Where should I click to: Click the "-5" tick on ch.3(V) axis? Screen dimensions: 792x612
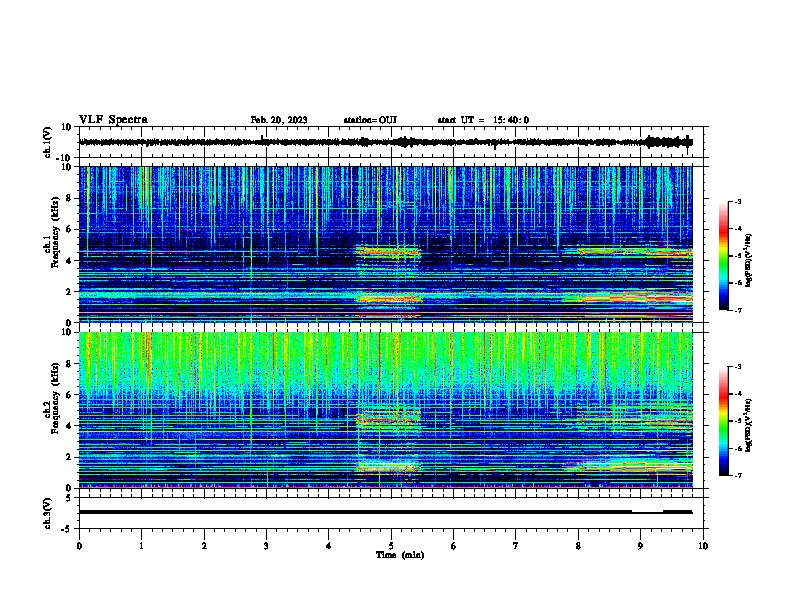point(67,529)
